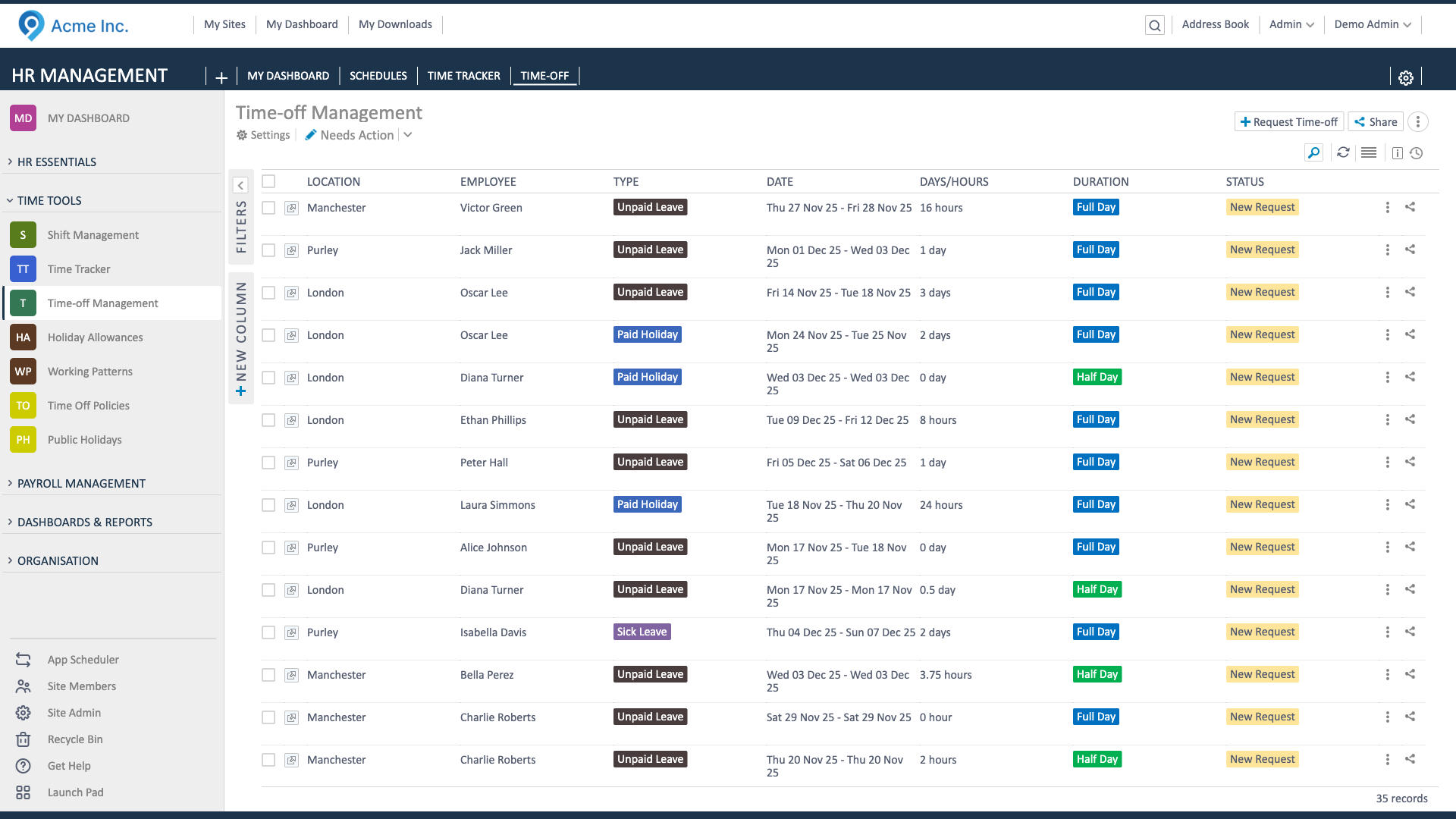The height and width of the screenshot is (819, 1456).
Task: Click the info icon in the table toolbar
Action: pos(1396,152)
